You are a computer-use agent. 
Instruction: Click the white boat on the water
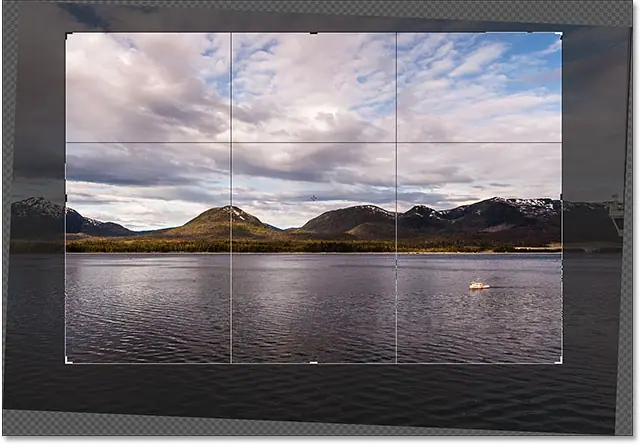pyautogui.click(x=479, y=286)
